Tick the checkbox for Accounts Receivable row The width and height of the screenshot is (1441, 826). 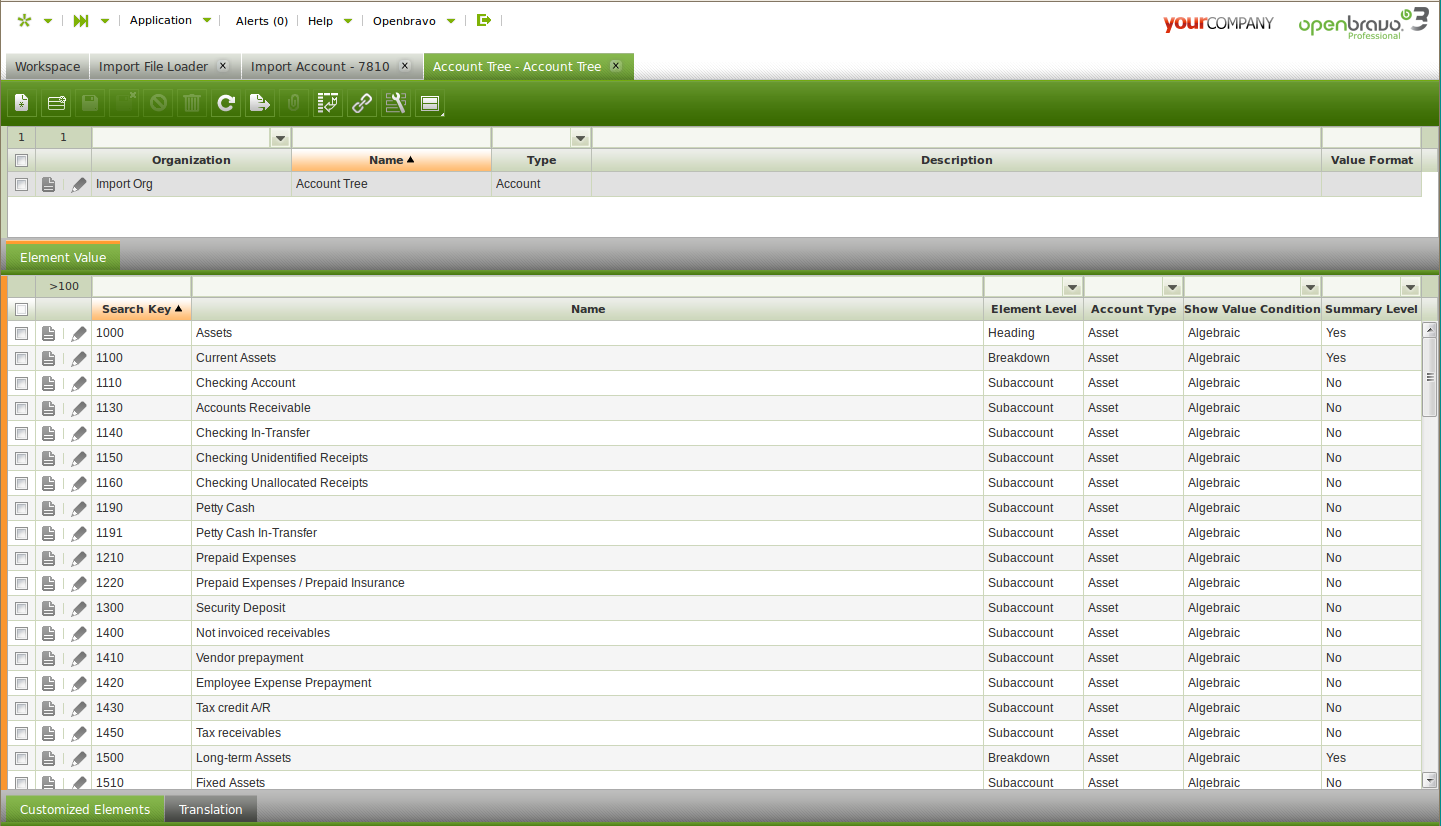click(22, 408)
